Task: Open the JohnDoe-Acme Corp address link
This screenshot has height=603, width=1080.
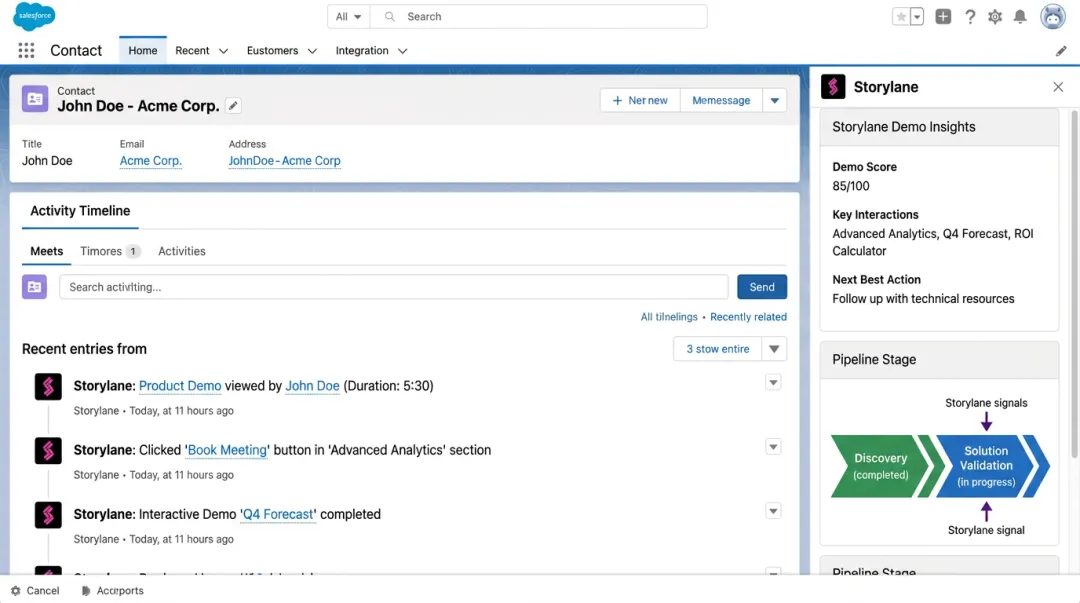Action: tap(284, 161)
